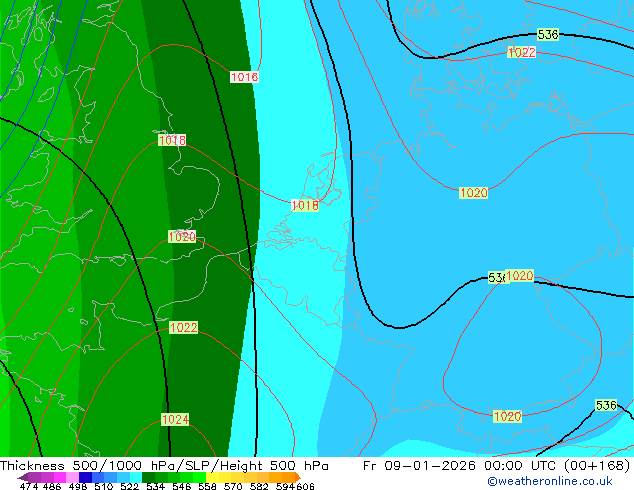Viewport: 634px width, 490px height.
Task: Click the bright green legend swatch before 558
Action: click(x=200, y=477)
